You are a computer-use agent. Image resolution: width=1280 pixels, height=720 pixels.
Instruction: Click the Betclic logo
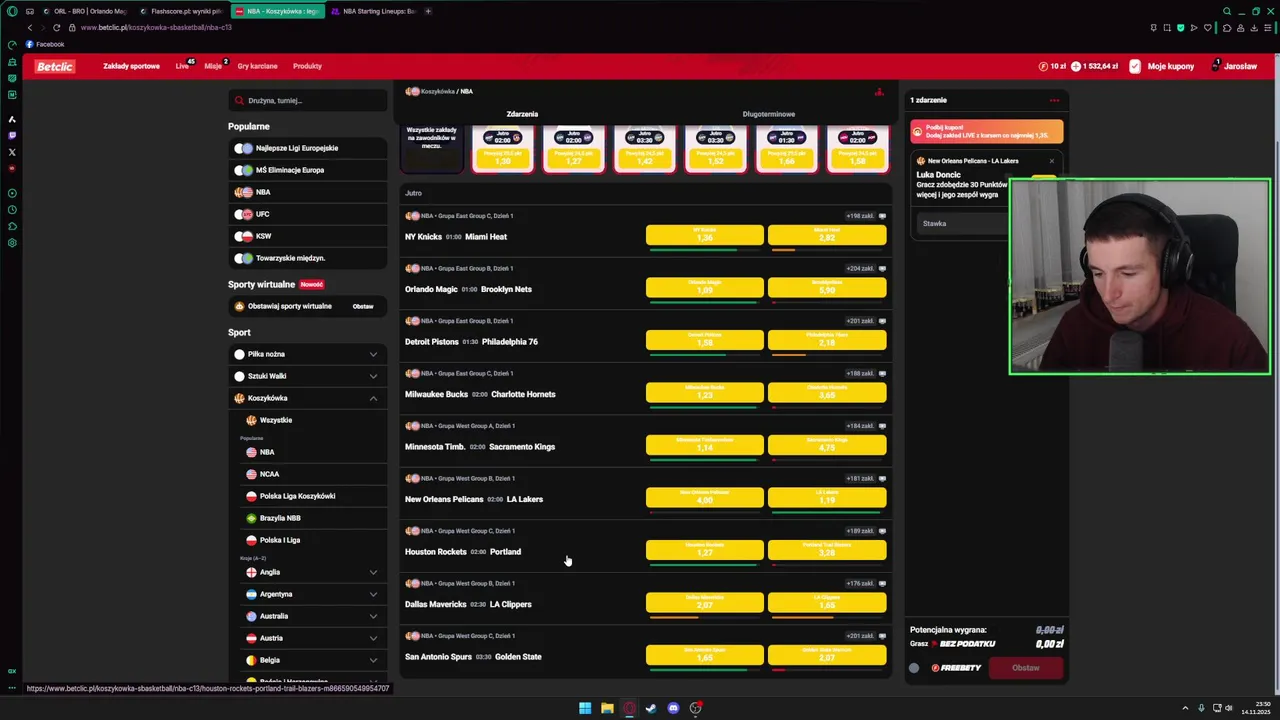pyautogui.click(x=55, y=66)
